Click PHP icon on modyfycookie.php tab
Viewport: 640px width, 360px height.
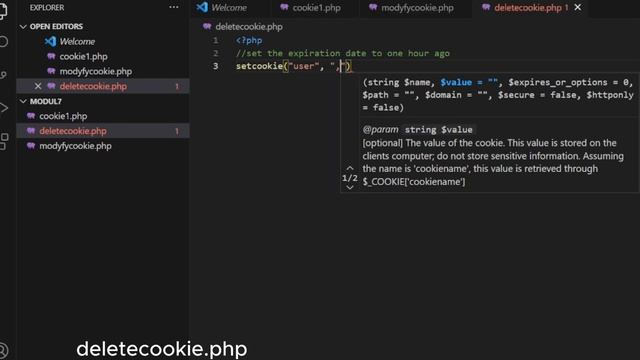click(373, 7)
